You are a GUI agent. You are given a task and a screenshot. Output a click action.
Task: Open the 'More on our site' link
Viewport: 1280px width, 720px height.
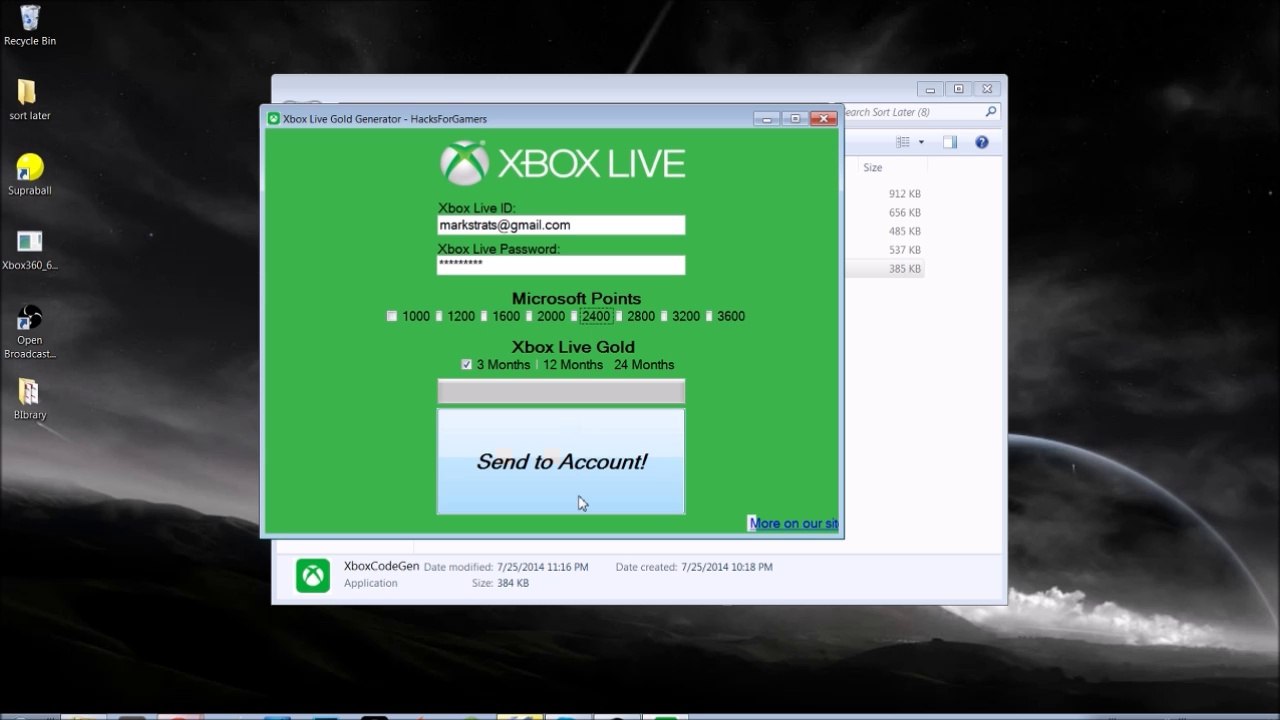pos(794,523)
